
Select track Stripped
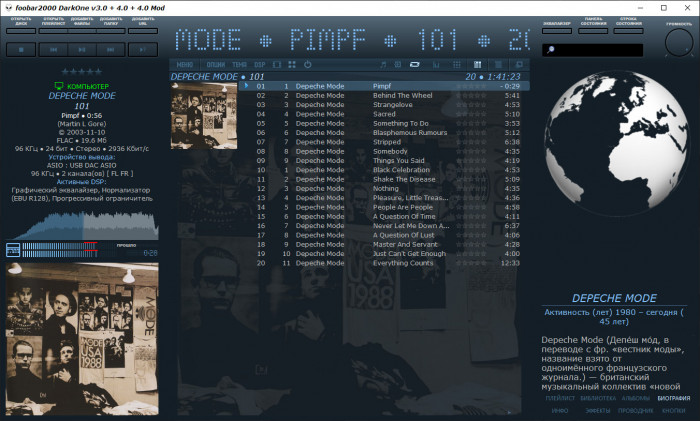[384, 142]
